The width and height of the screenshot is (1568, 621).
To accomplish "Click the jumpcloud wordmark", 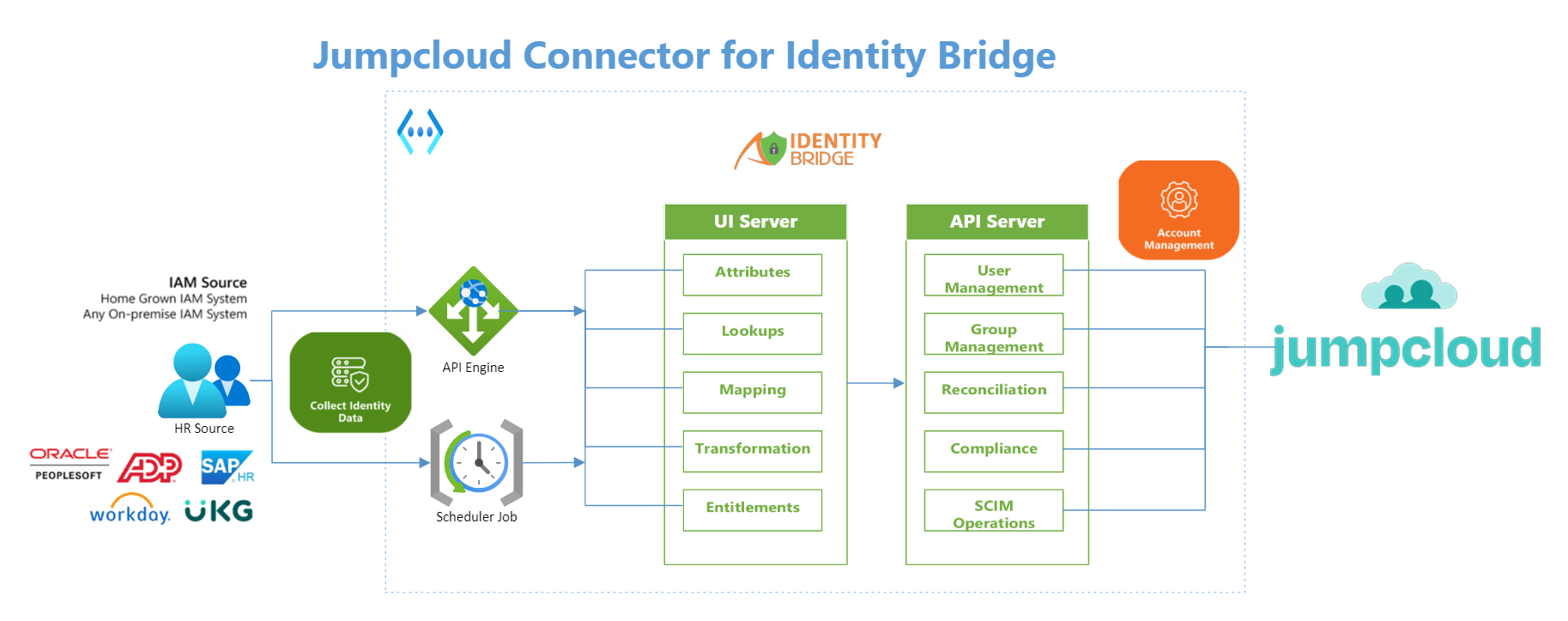I will 1407,349.
